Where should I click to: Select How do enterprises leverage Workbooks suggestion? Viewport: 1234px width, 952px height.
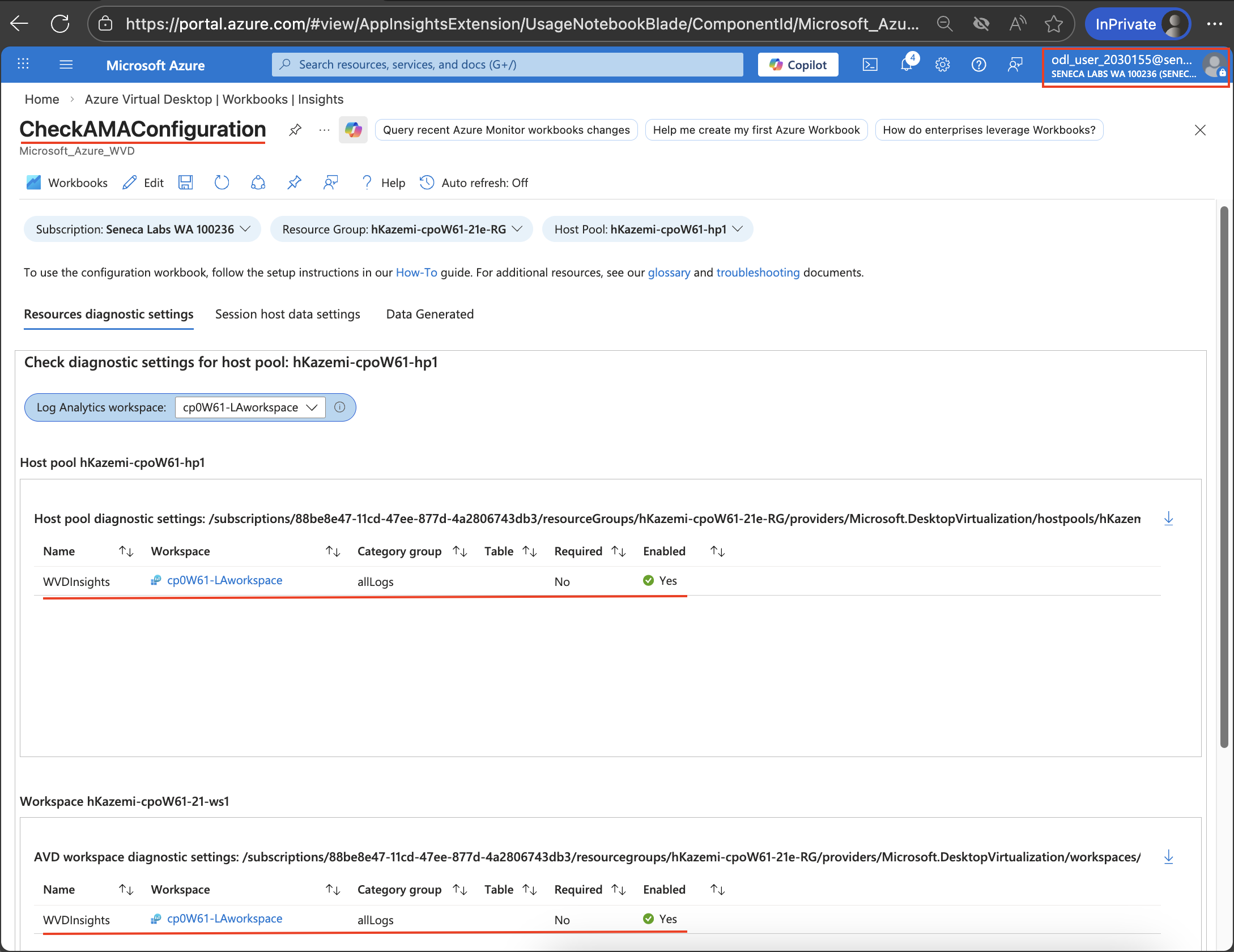989,130
